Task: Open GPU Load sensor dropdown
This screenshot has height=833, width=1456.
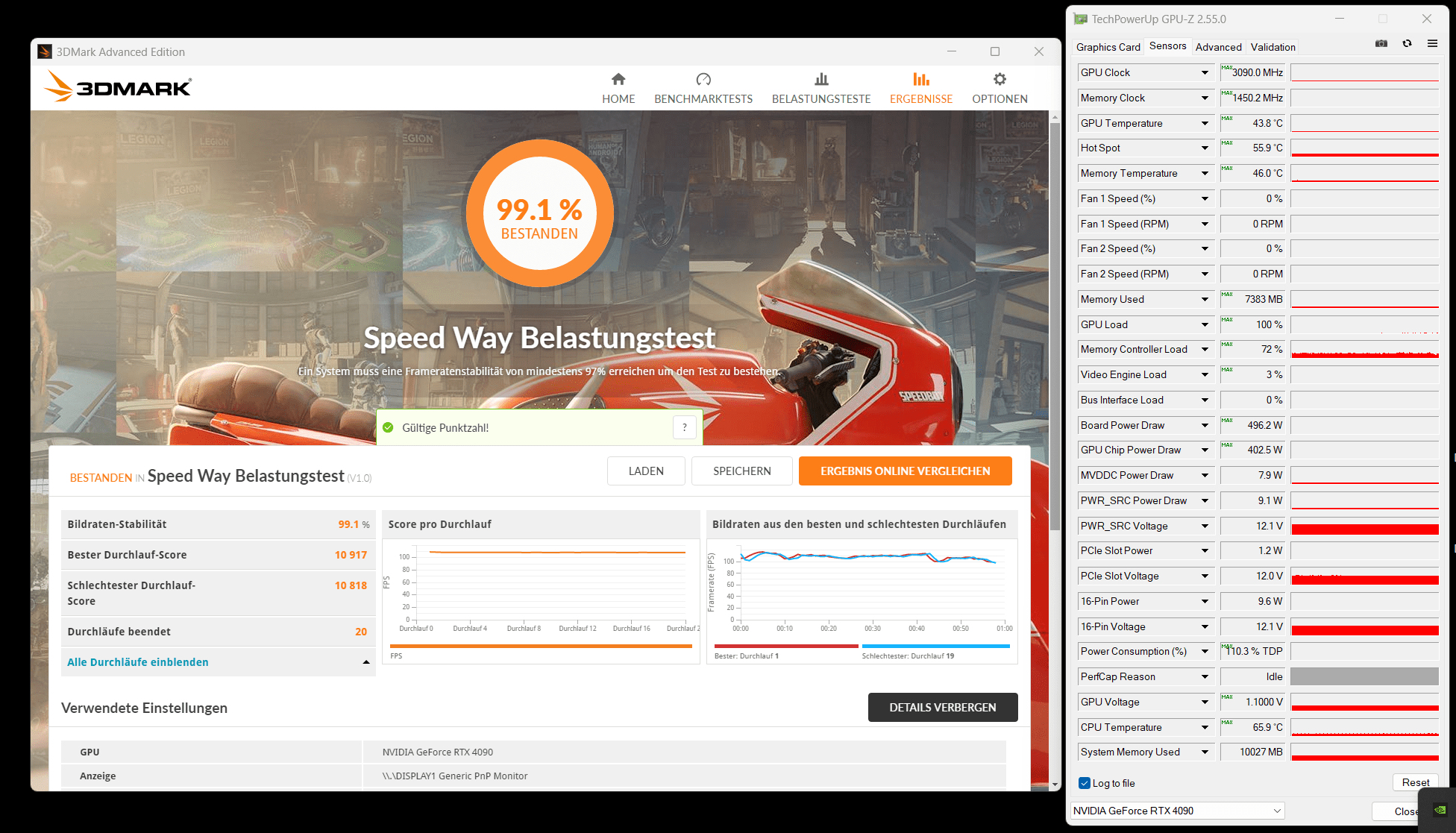Action: tap(1205, 324)
